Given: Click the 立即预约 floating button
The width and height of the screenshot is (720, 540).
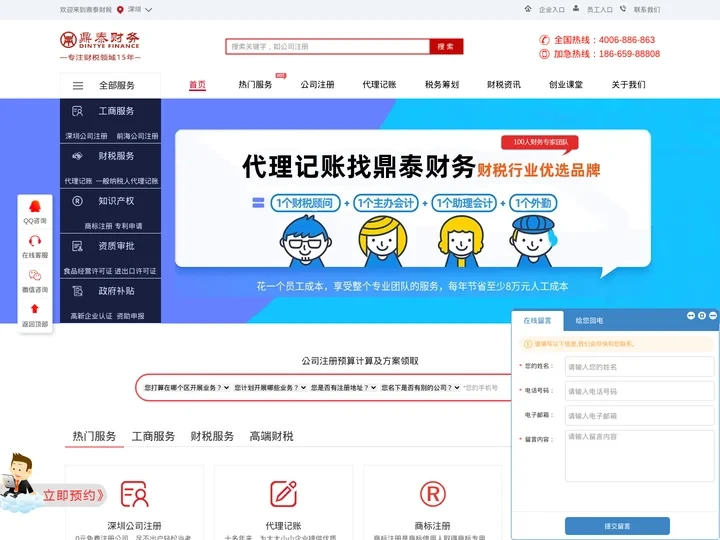Looking at the screenshot, I should (73, 495).
